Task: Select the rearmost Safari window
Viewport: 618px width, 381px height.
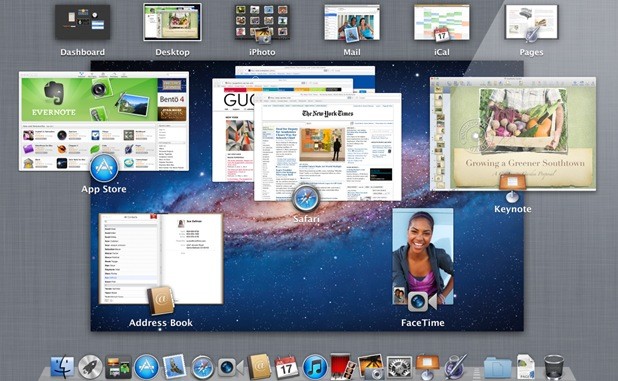Action: coord(305,71)
